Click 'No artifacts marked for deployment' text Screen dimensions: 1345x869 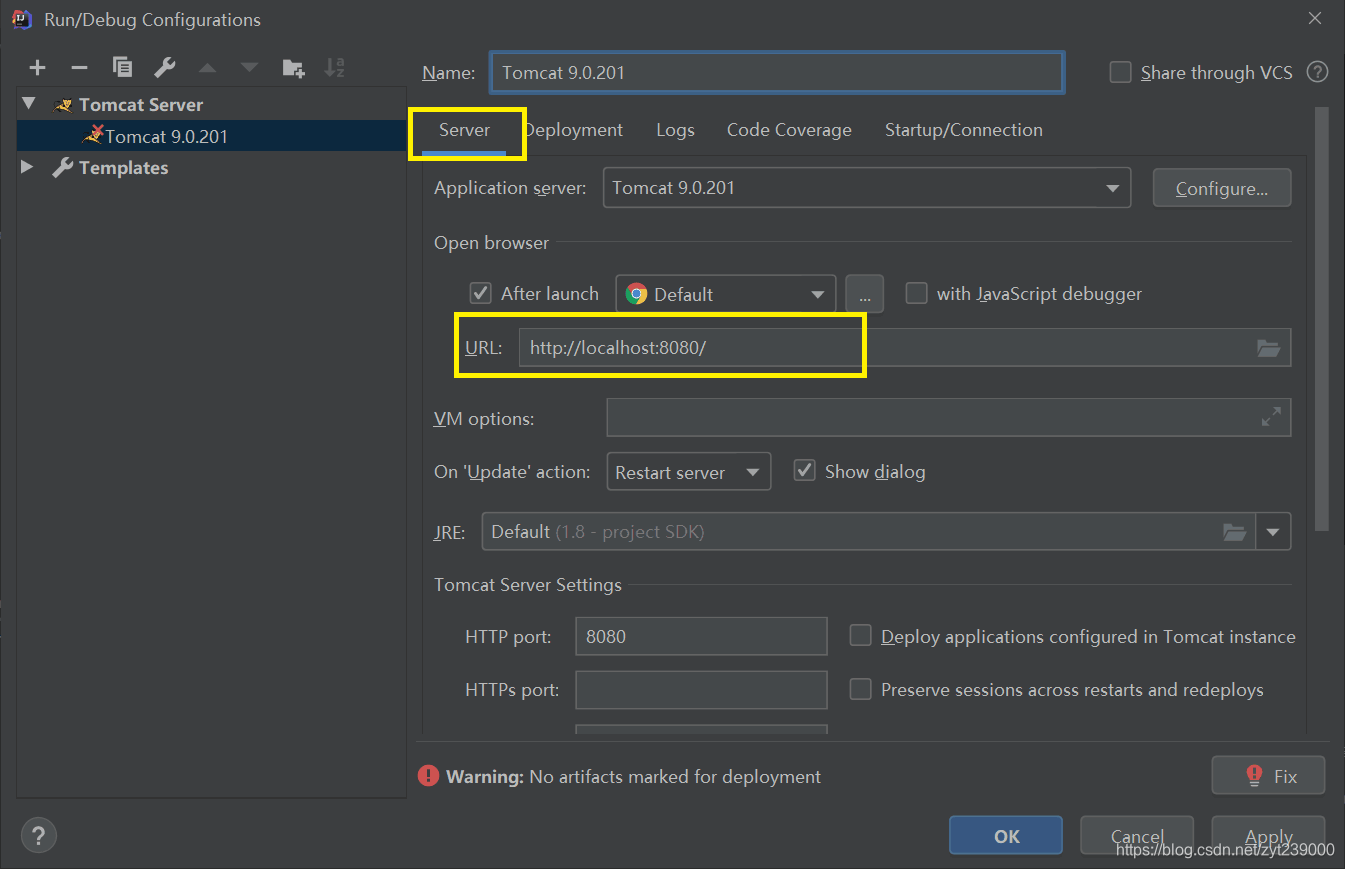(675, 776)
